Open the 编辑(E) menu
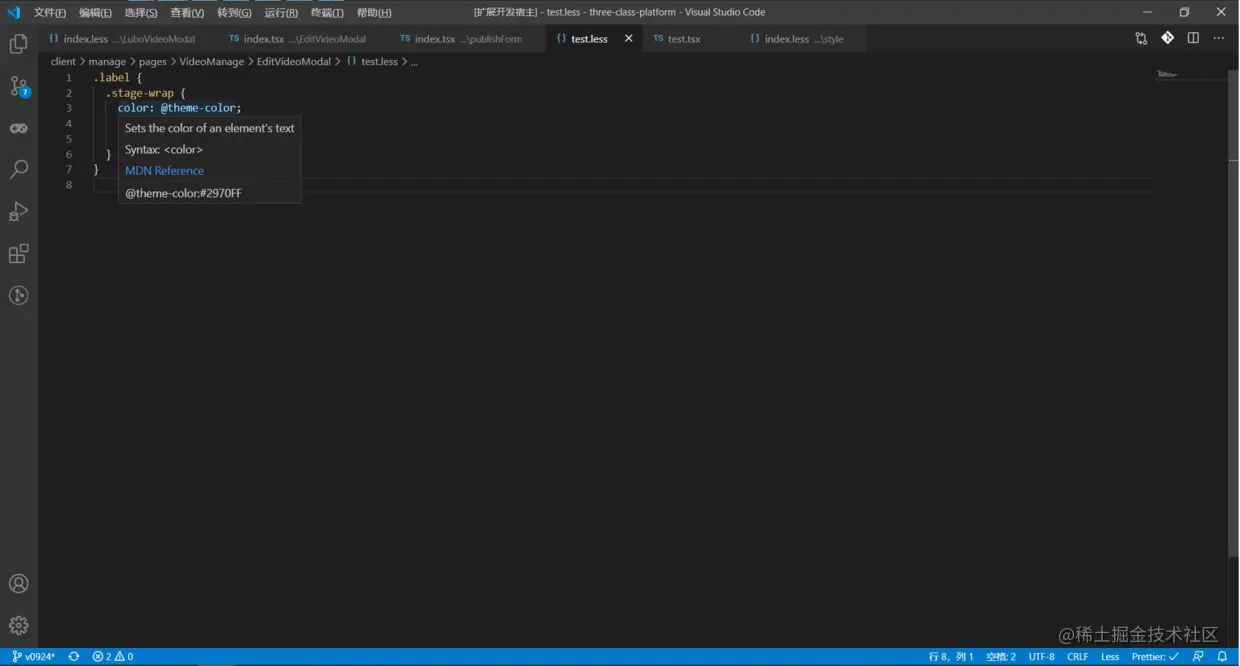Screen dimensions: 1240x666 96,12
